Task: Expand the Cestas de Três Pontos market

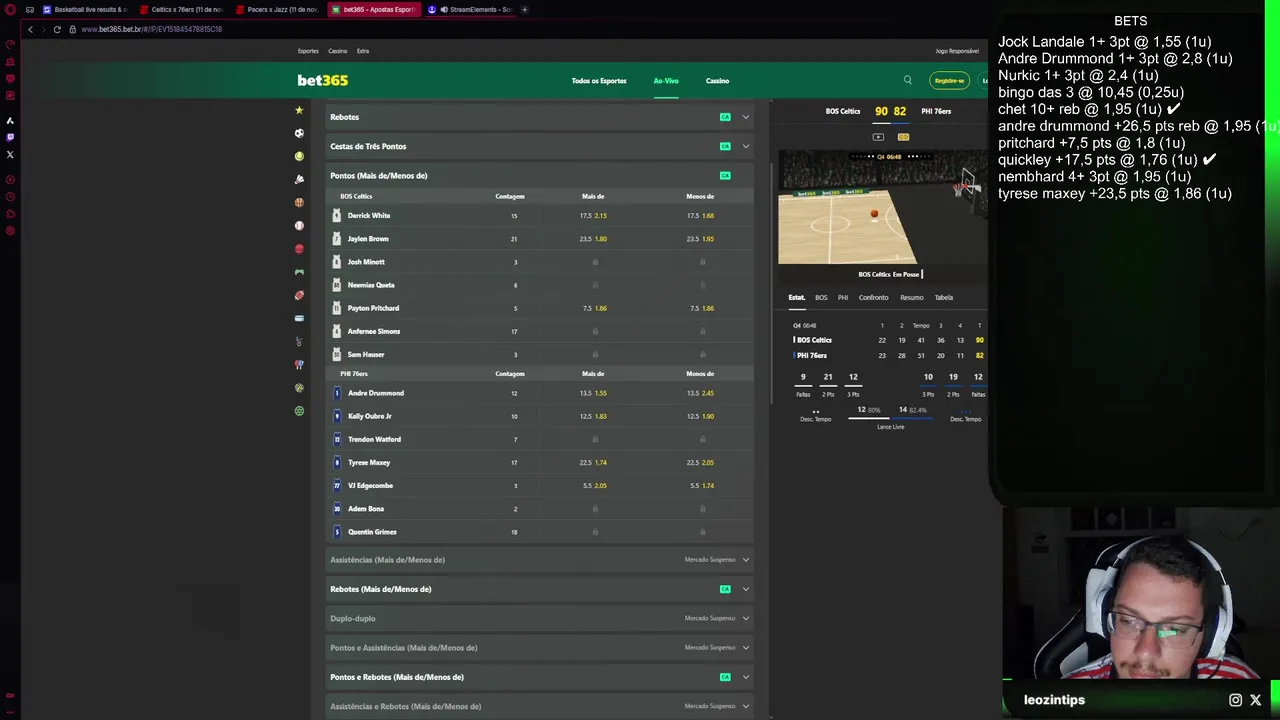Action: [540, 146]
